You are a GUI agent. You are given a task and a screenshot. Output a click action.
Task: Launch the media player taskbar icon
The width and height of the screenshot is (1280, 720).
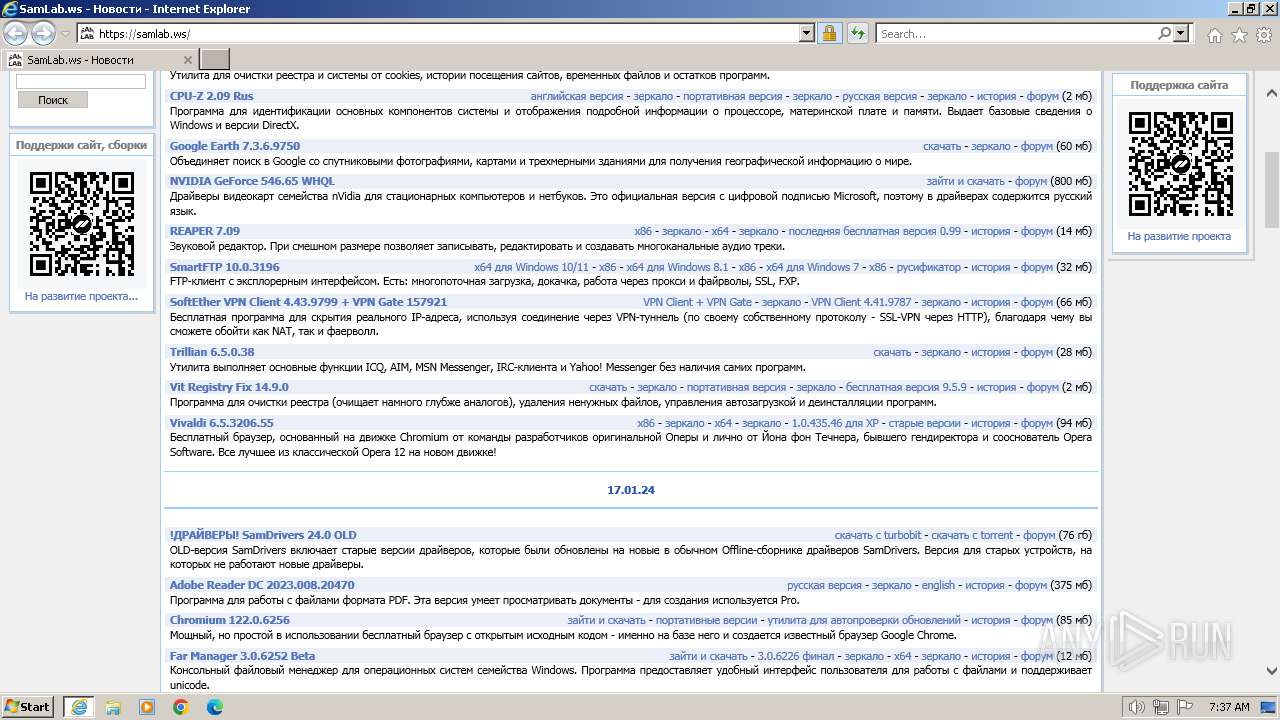pos(147,707)
